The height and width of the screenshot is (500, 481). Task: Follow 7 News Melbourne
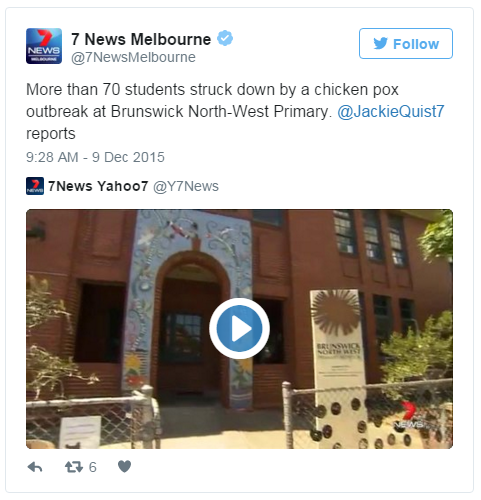[406, 44]
